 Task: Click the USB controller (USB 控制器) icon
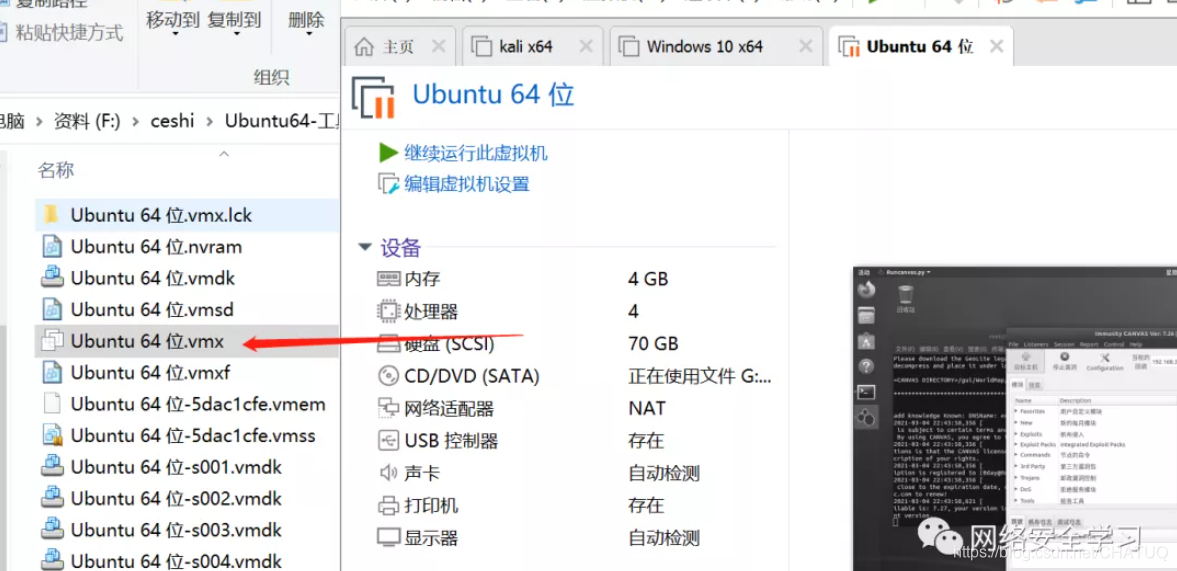pos(387,440)
